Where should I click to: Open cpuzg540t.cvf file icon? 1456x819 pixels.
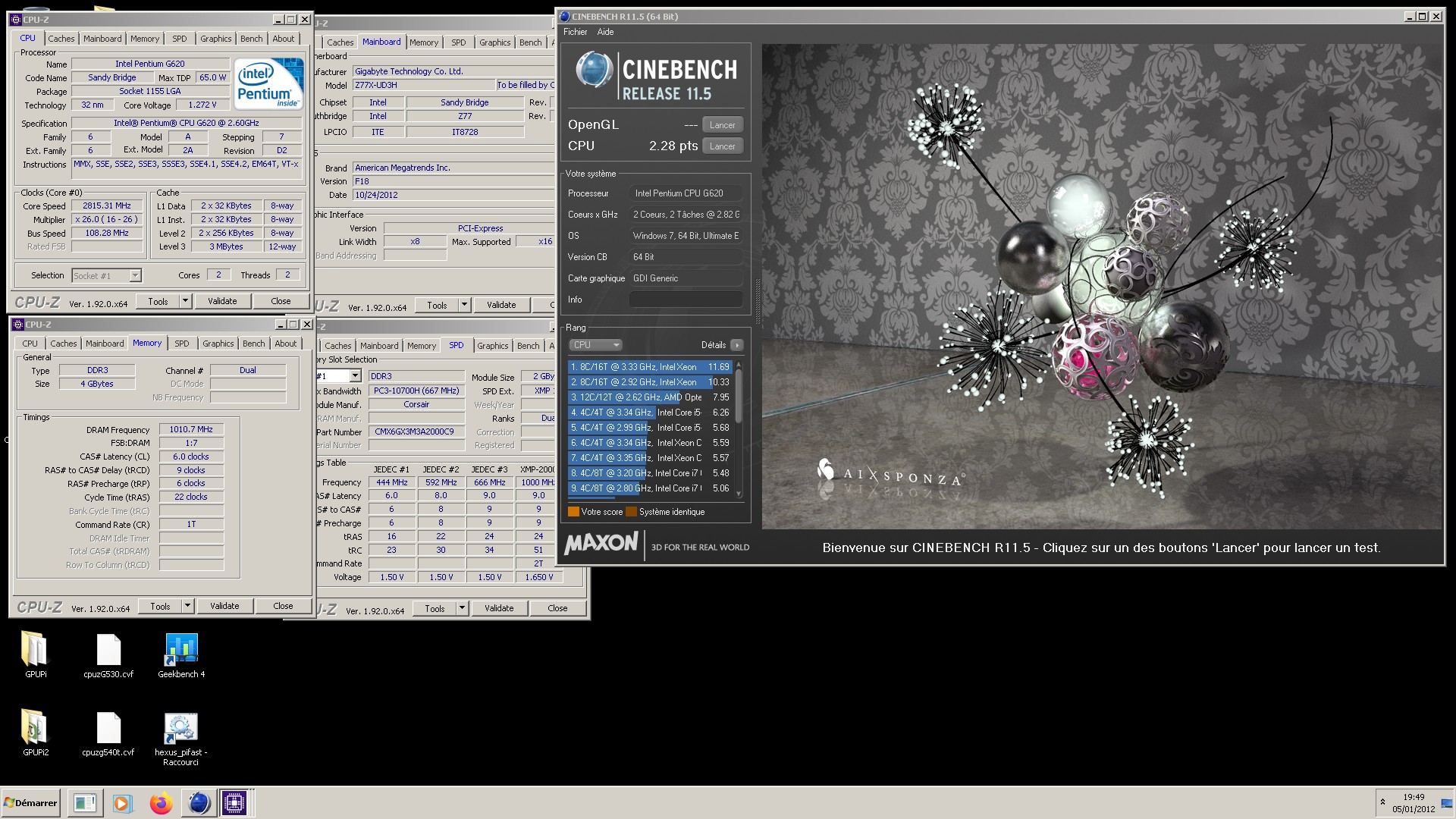pos(108,730)
